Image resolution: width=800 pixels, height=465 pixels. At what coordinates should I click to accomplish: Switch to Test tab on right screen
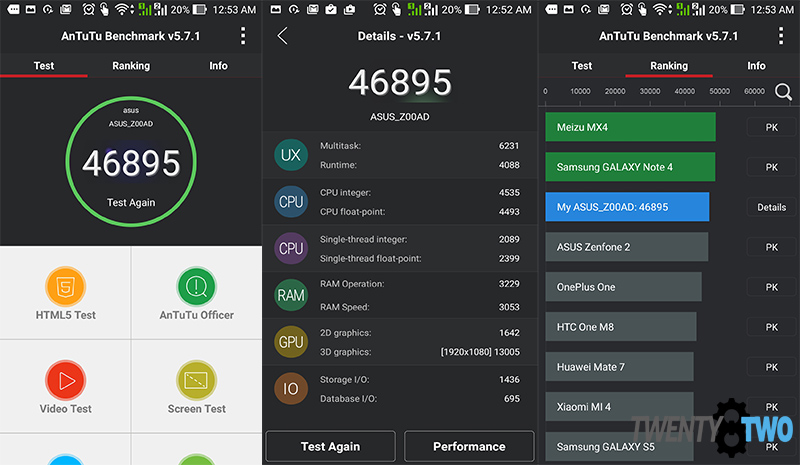click(582, 66)
